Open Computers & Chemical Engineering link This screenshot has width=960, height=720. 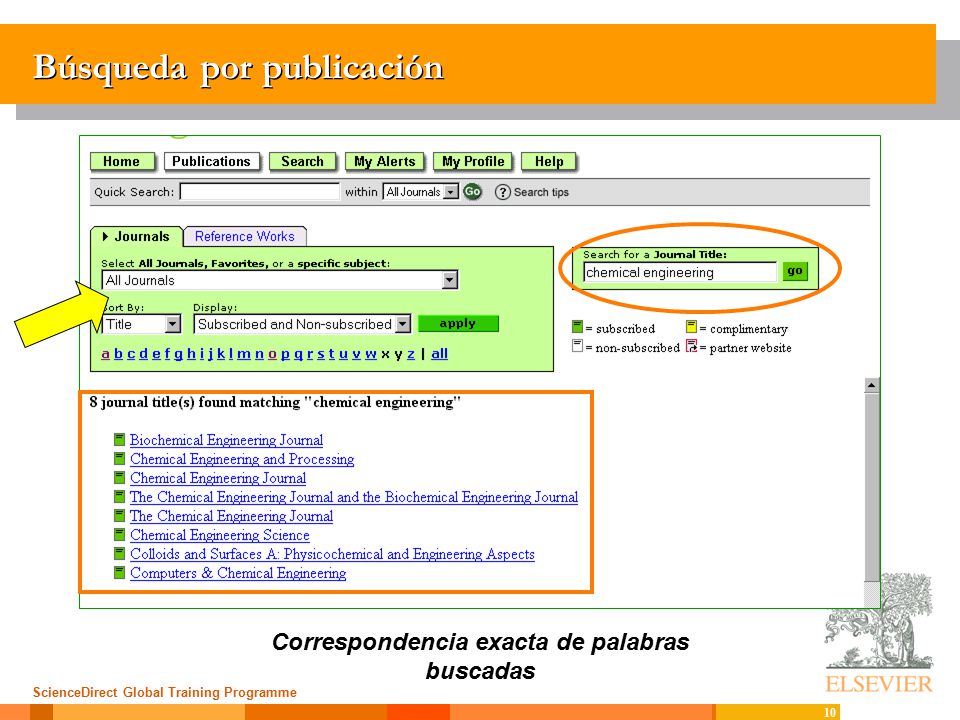point(238,573)
